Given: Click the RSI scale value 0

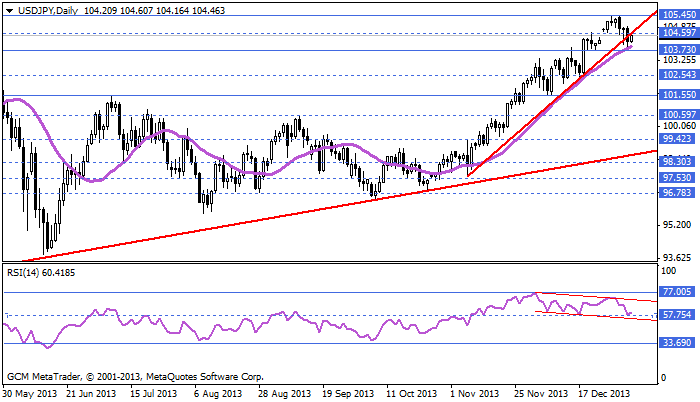Looking at the screenshot, I should pyautogui.click(x=664, y=378).
